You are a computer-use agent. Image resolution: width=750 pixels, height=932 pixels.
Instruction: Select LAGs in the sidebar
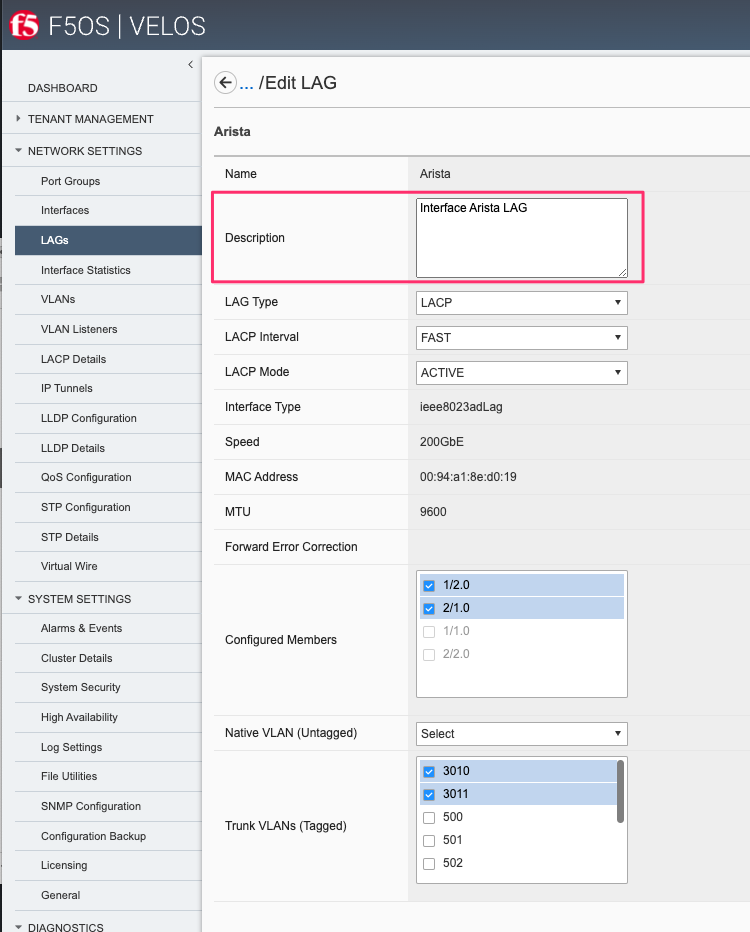tap(108, 240)
